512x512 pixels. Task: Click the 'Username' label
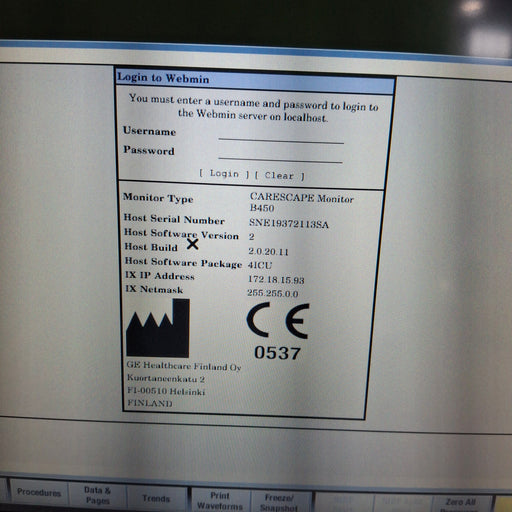149,131
